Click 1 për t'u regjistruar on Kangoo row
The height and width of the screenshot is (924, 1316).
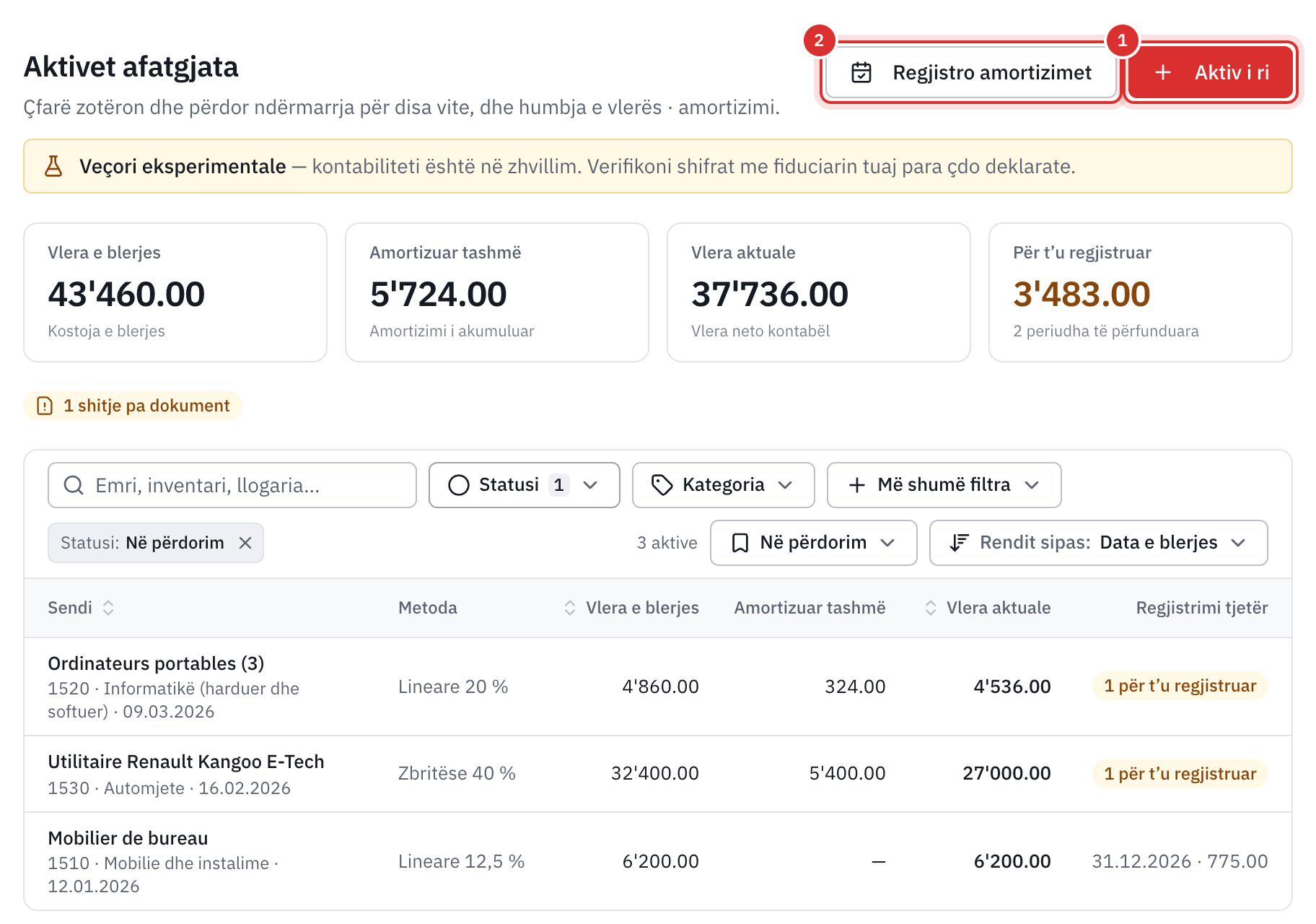click(1180, 774)
